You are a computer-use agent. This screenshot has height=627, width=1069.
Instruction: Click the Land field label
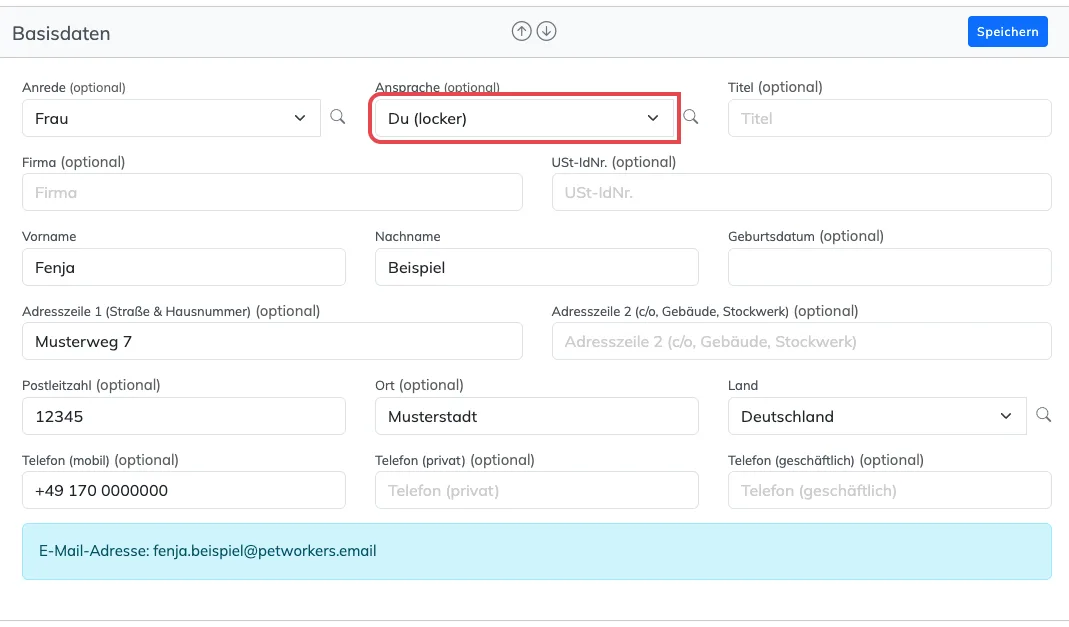[742, 386]
